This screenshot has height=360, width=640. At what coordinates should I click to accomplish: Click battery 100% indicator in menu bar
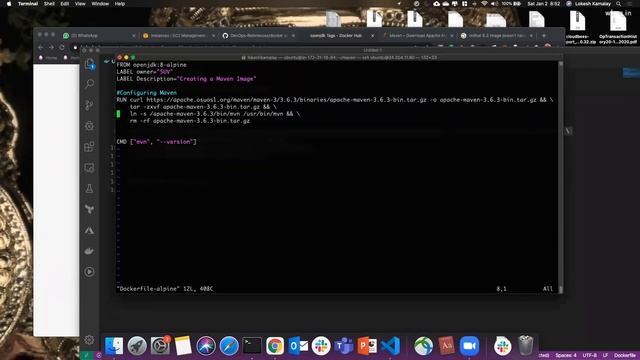511,4
